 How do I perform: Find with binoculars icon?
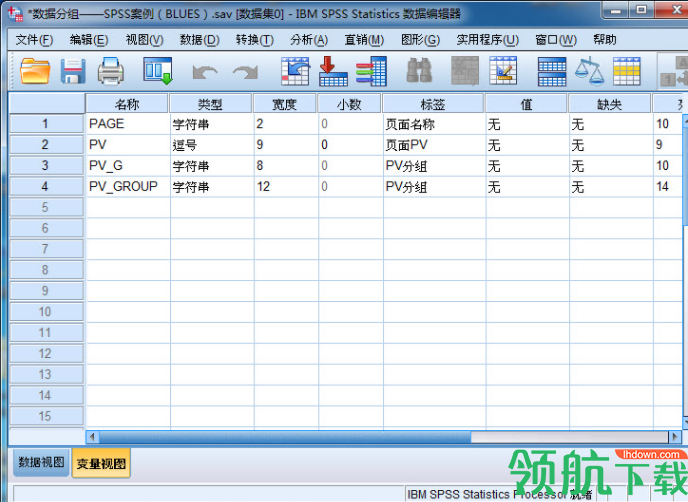click(419, 71)
